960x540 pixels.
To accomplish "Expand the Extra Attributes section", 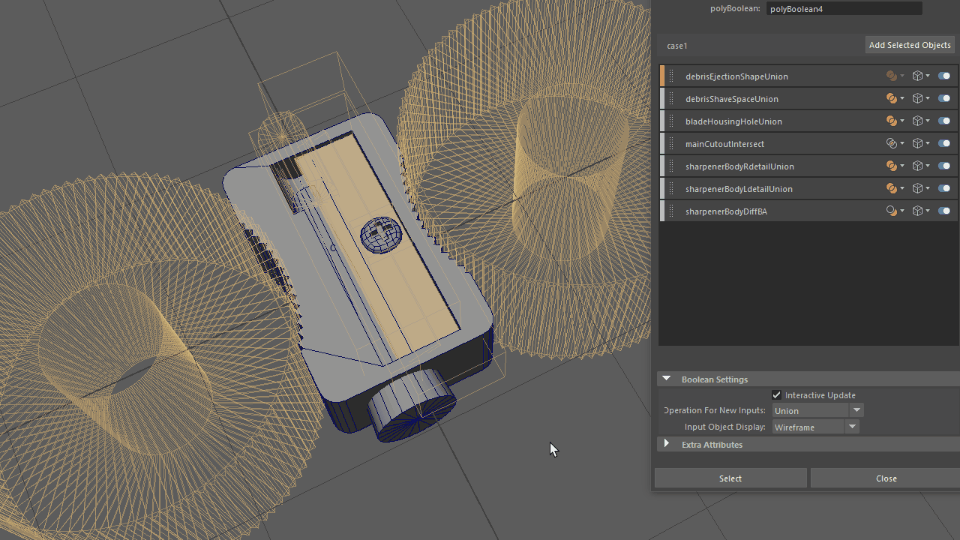I will [667, 444].
